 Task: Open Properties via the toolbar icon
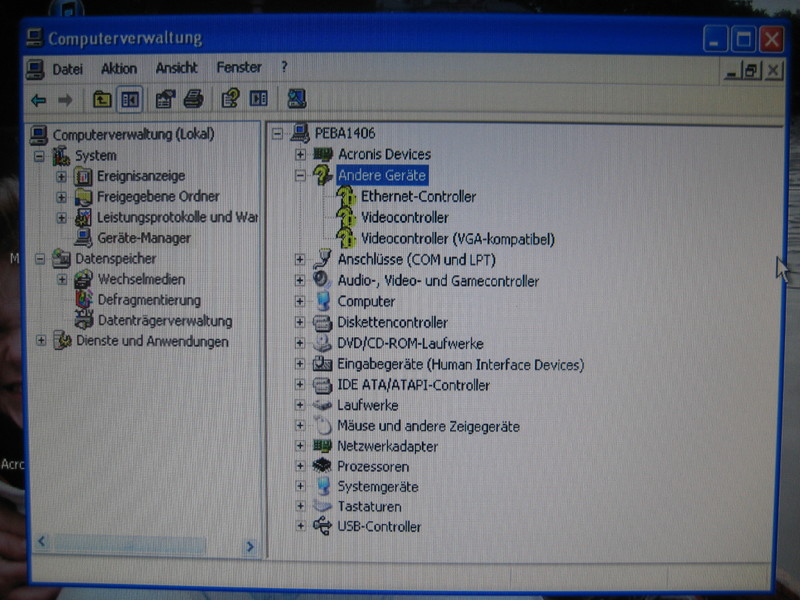[x=165, y=99]
